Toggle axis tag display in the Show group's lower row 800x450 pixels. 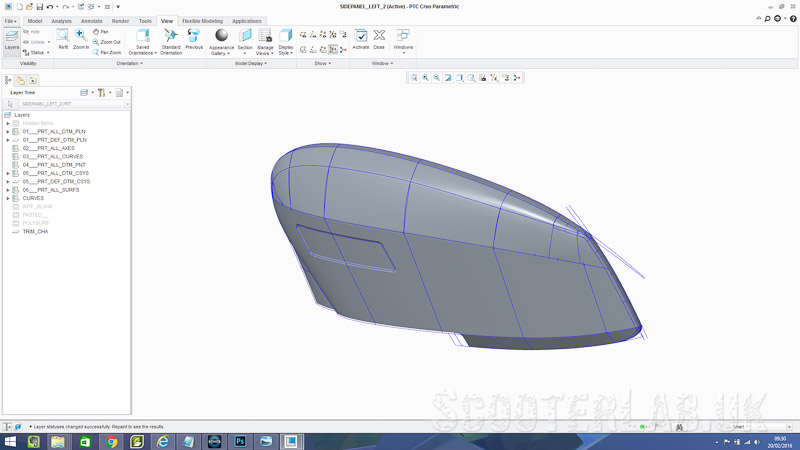pyautogui.click(x=313, y=49)
